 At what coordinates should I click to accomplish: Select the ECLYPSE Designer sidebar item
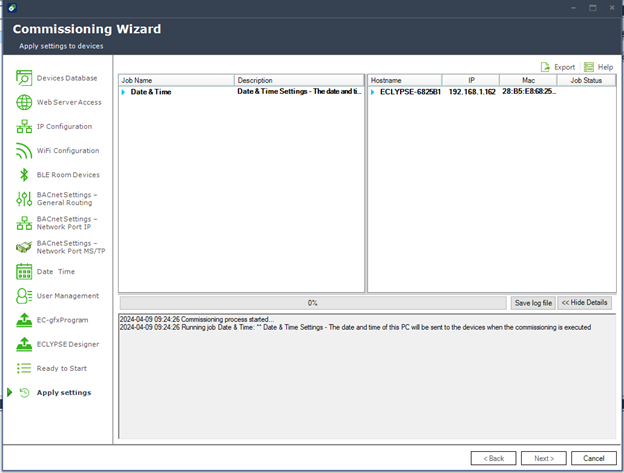pos(68,344)
